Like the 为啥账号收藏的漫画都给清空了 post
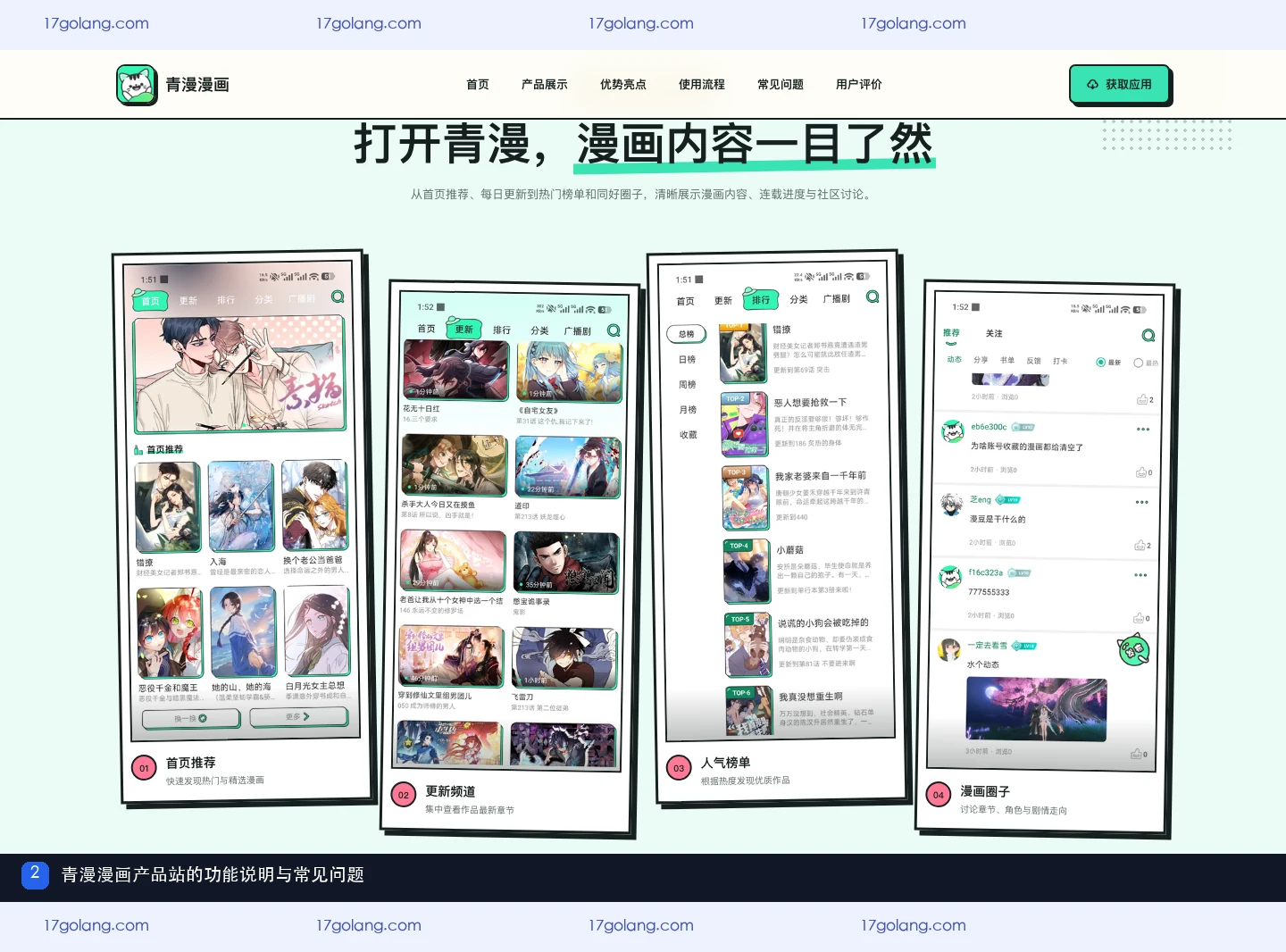This screenshot has height=952, width=1286. click(1143, 472)
